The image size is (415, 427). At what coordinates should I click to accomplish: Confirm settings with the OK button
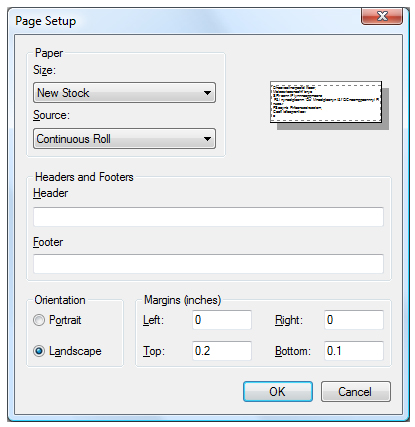(x=278, y=392)
